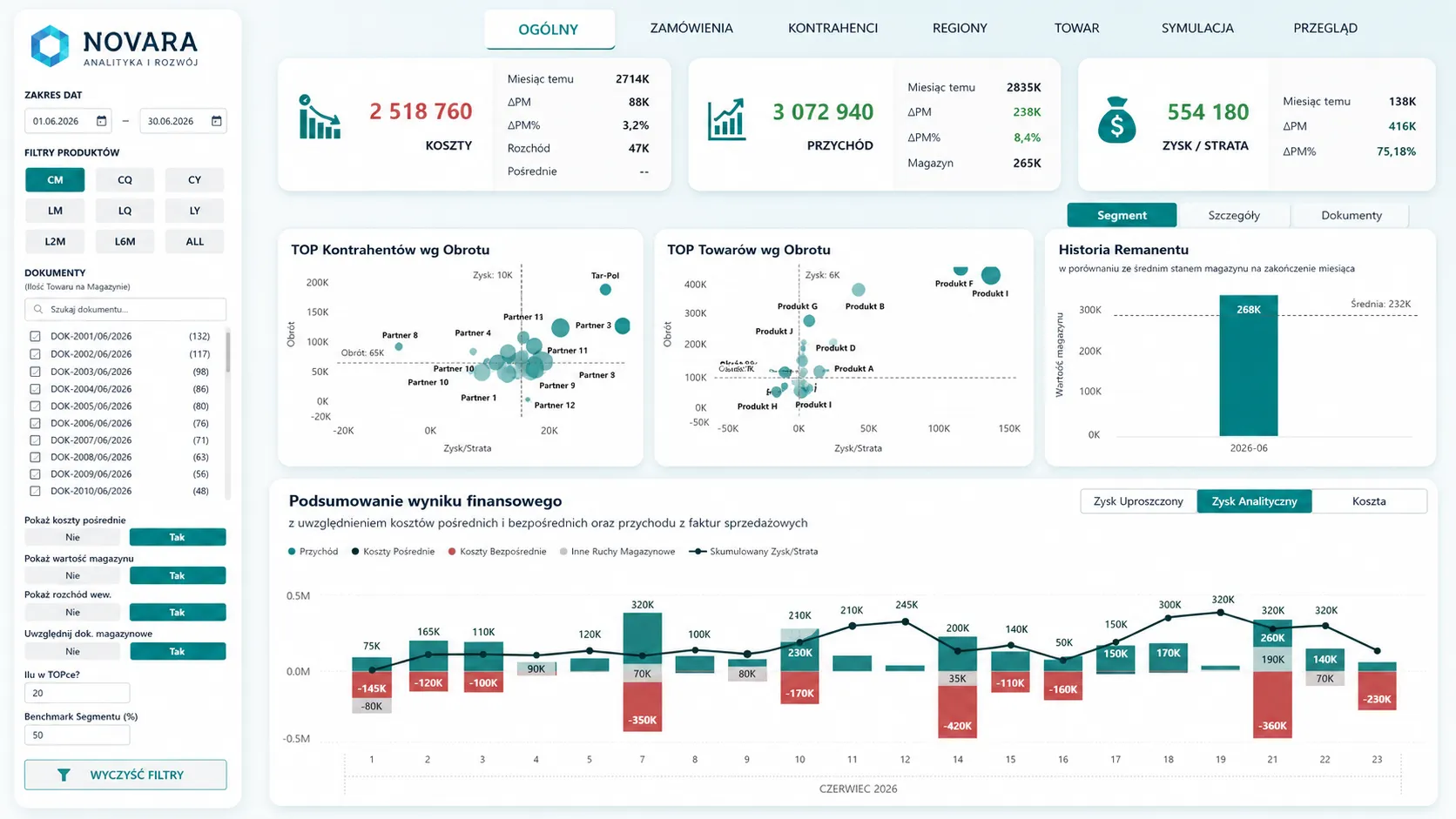Image resolution: width=1456 pixels, height=819 pixels.
Task: Click the Novara hexagon logo
Action: coord(50,46)
